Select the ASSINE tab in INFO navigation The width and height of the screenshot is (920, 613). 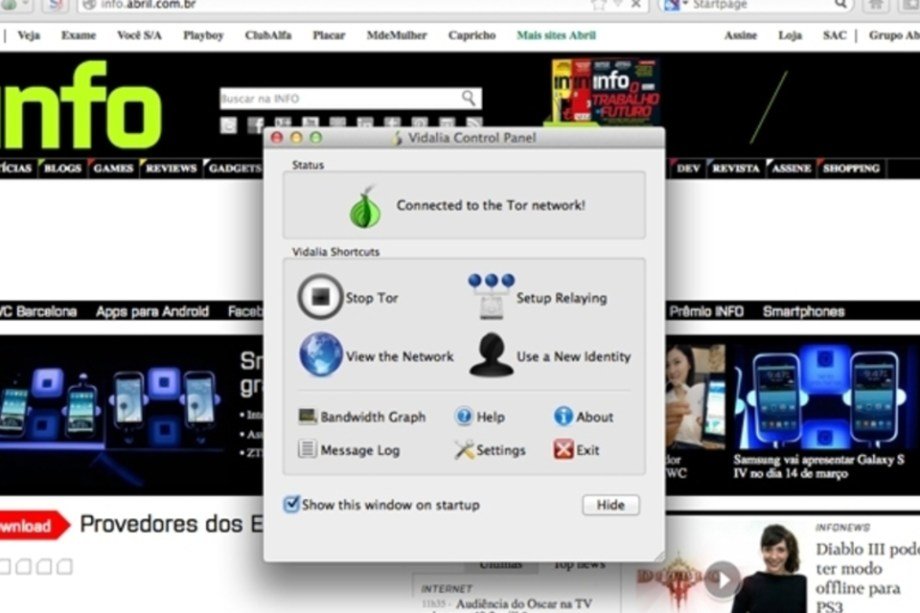pos(791,168)
